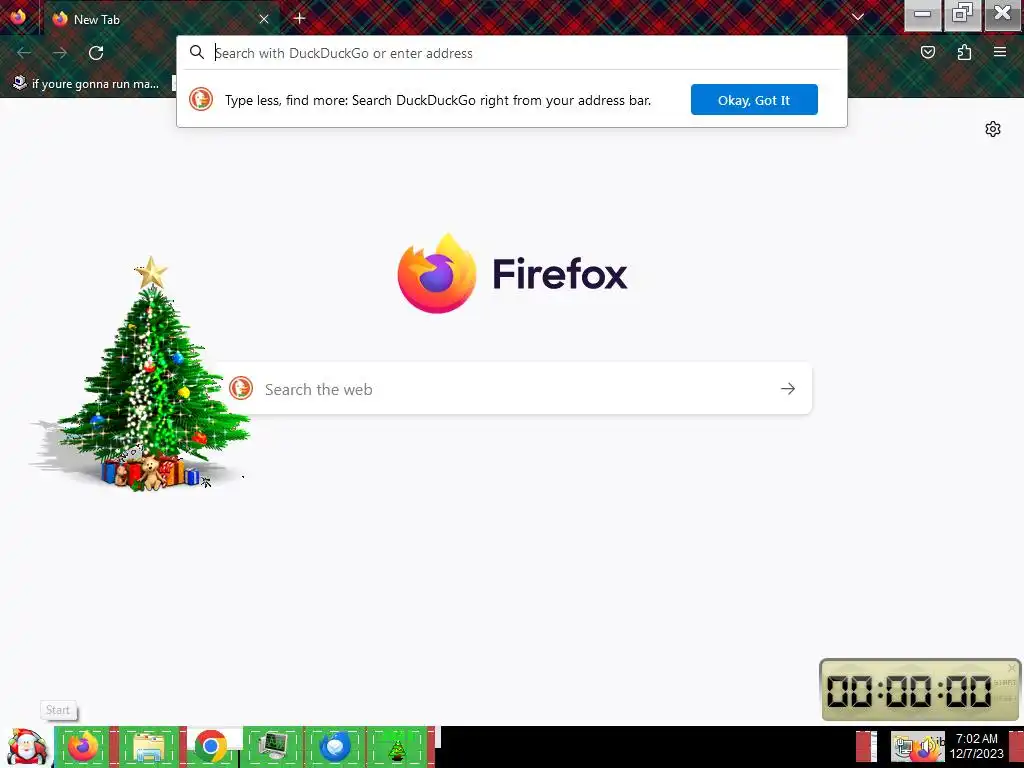Open the Christmas tree app in taskbar
The width and height of the screenshot is (1024, 768).
point(397,748)
